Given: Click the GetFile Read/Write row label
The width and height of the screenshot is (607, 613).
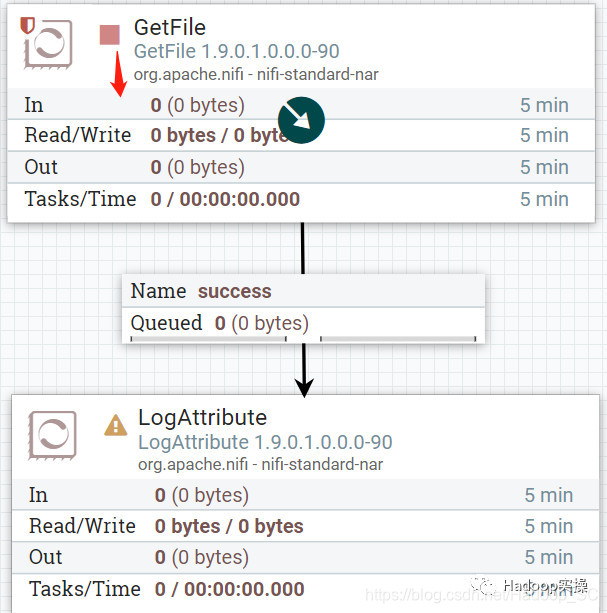Looking at the screenshot, I should (78, 135).
